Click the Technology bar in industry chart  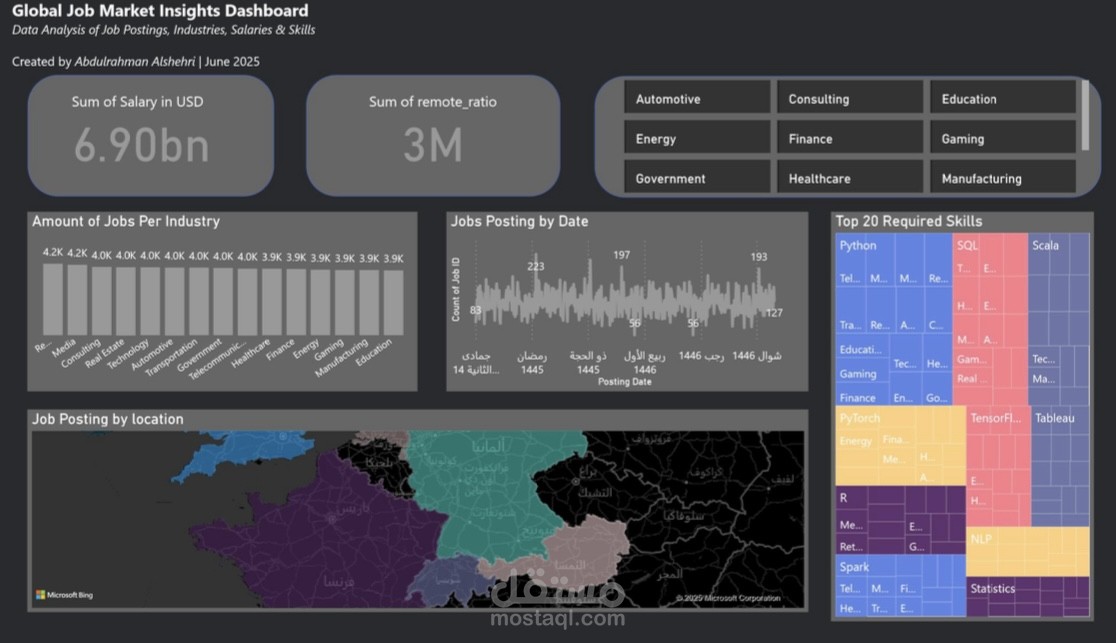point(150,301)
